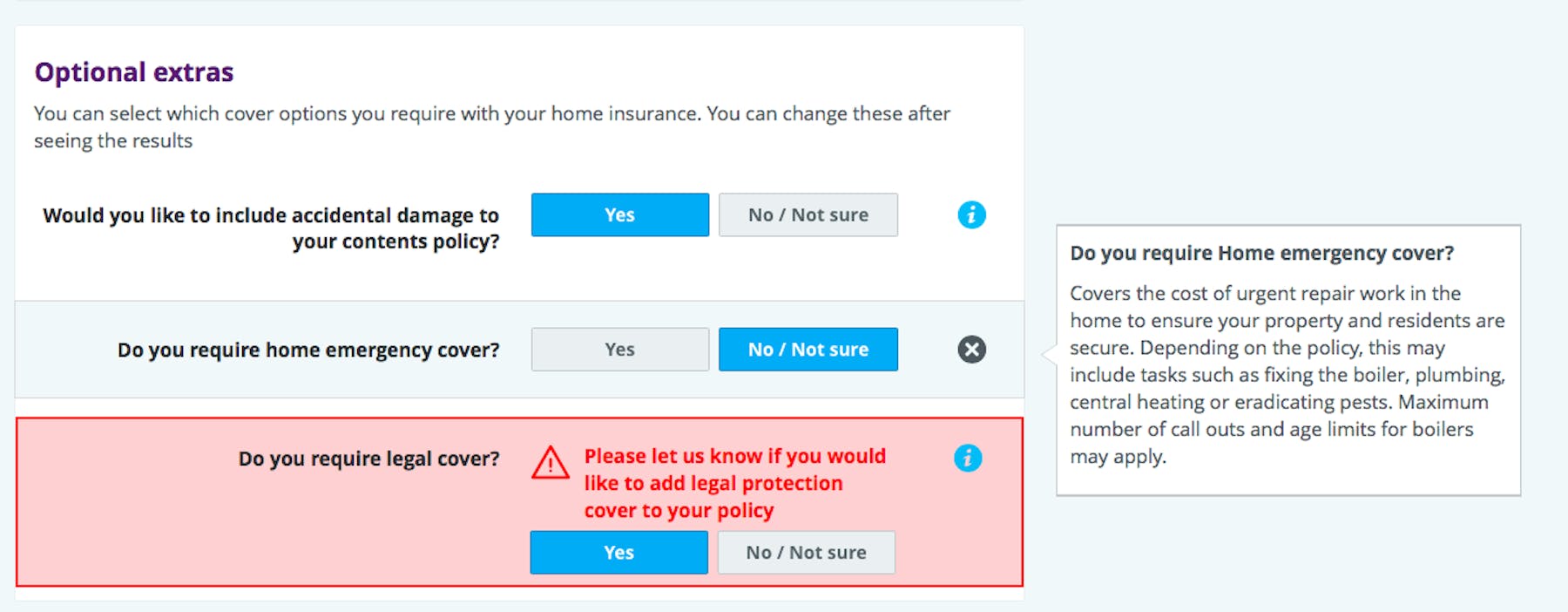Image resolution: width=1568 pixels, height=612 pixels.
Task: Choose No / Not sure for home emergency cover
Action: click(x=808, y=350)
